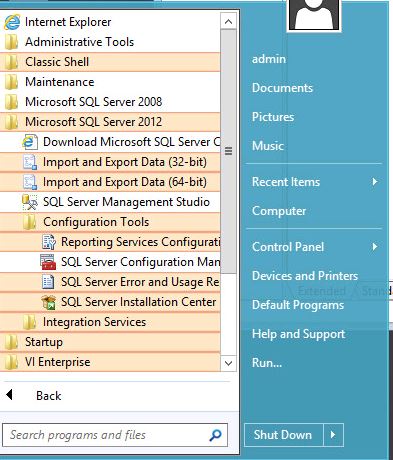The height and width of the screenshot is (460, 393).
Task: Click the user account picture
Action: pos(313,15)
